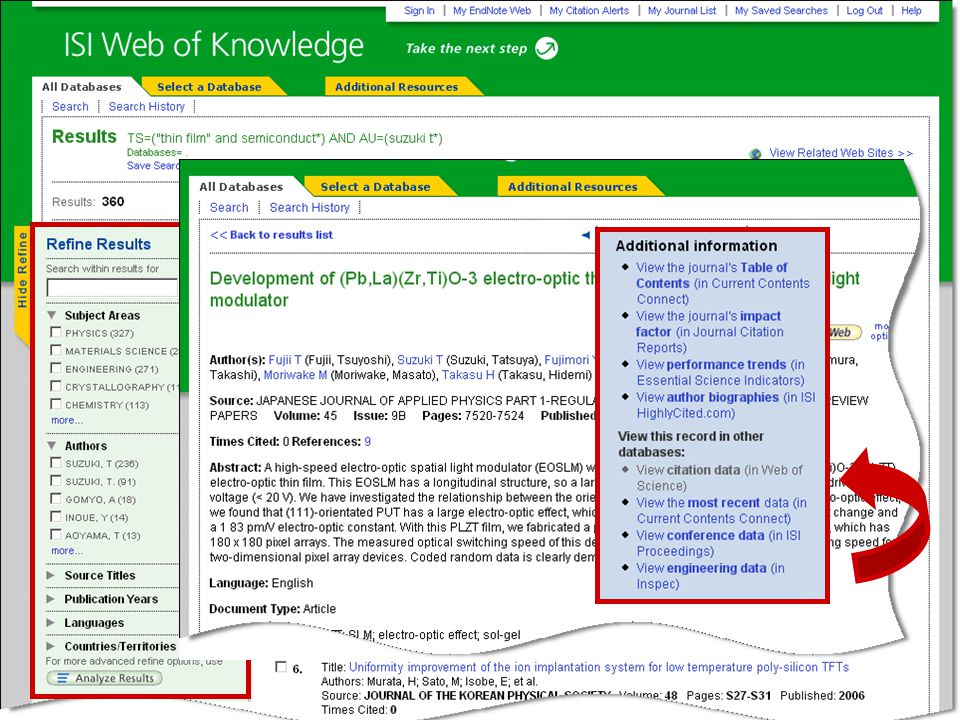Open Search History in record window

[x=310, y=208]
